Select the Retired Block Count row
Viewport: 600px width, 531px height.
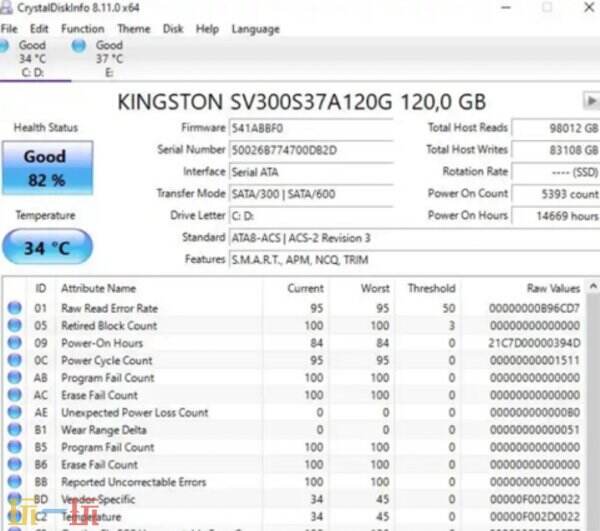(295, 326)
